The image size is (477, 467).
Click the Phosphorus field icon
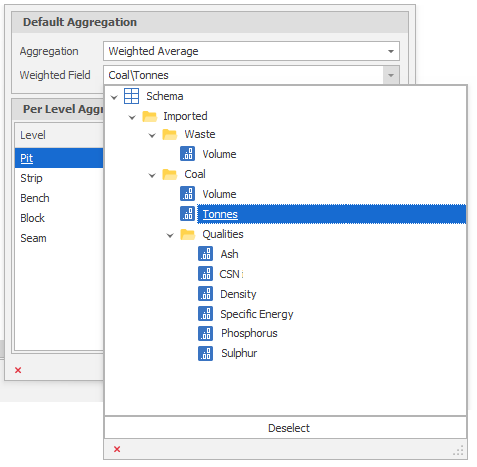[x=205, y=333]
